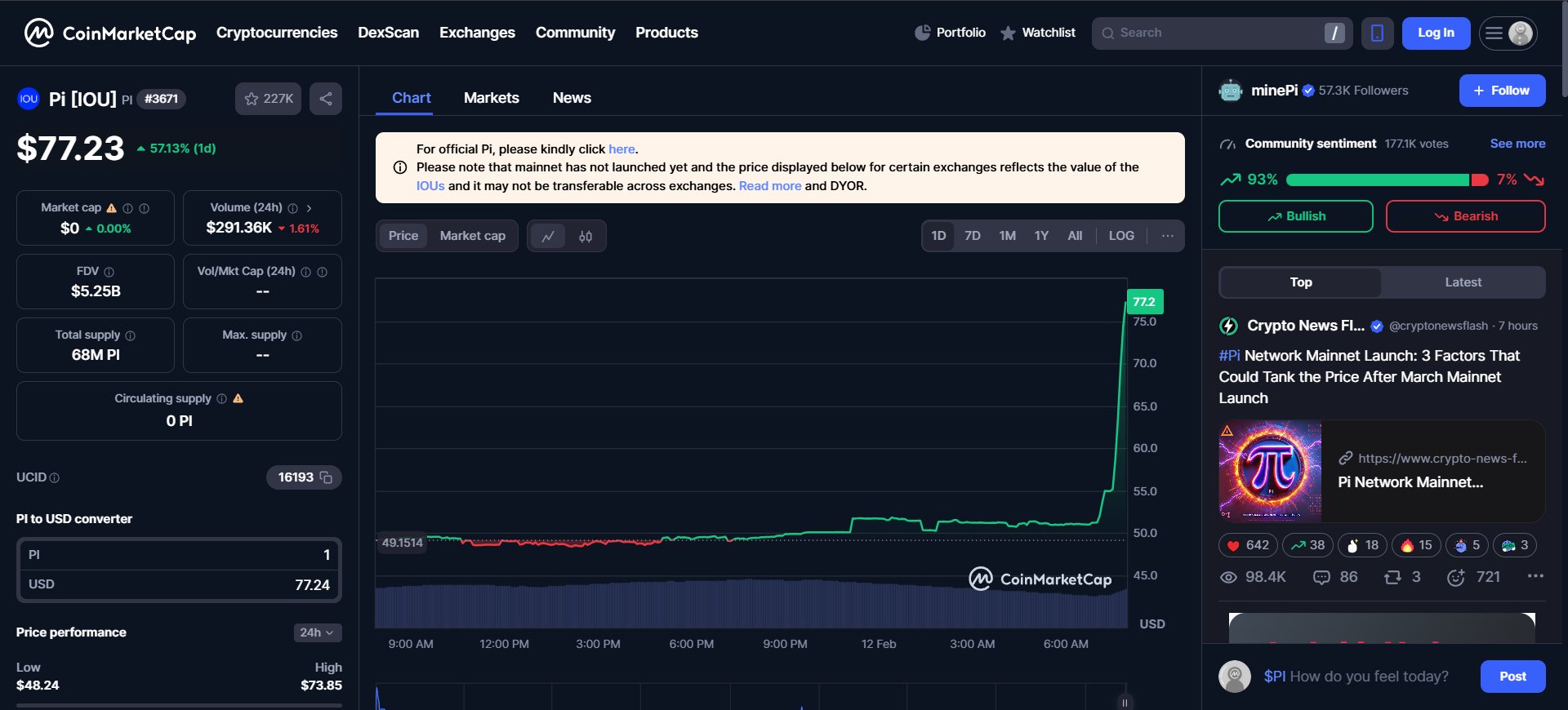Switch to the News tab

[572, 98]
